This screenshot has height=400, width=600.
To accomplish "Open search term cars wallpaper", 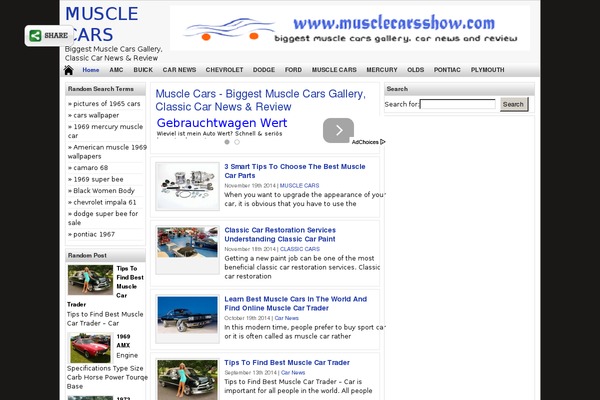I will tap(96, 115).
